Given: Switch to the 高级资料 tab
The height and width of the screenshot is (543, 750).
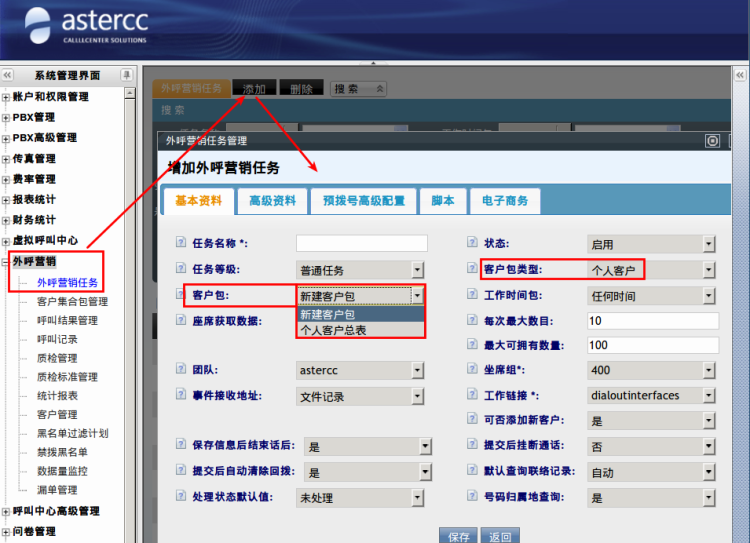Looking at the screenshot, I should point(272,201).
